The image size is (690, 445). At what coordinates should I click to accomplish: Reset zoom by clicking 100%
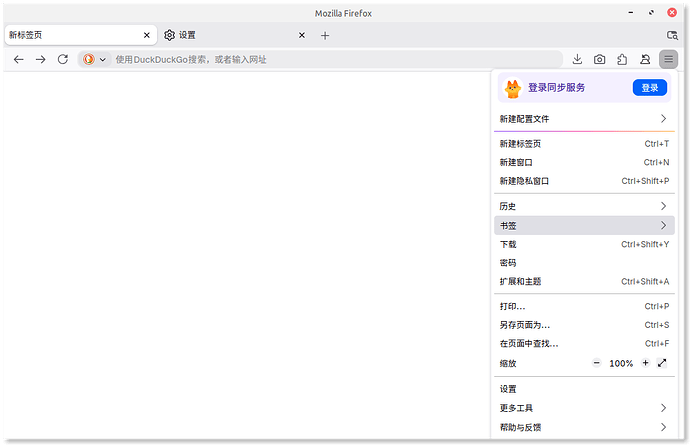pyautogui.click(x=621, y=364)
